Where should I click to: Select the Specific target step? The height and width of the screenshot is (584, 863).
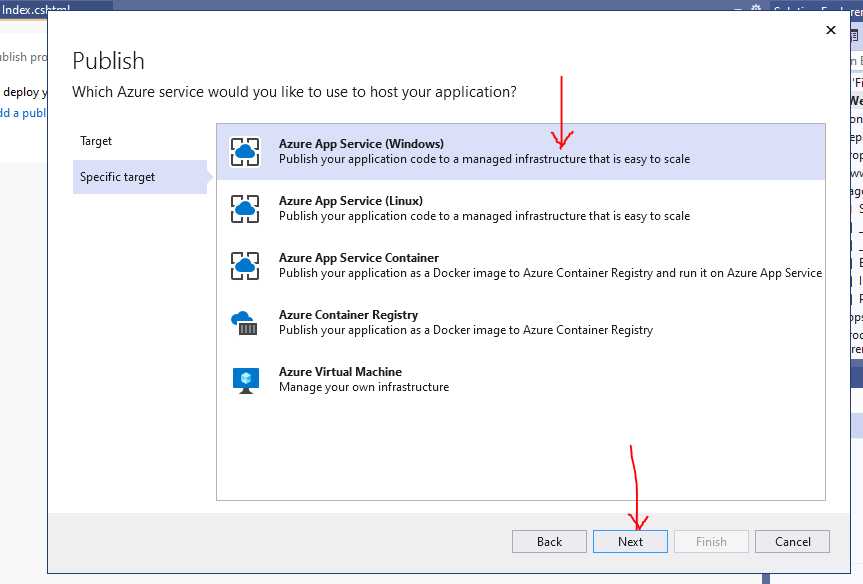(x=118, y=177)
